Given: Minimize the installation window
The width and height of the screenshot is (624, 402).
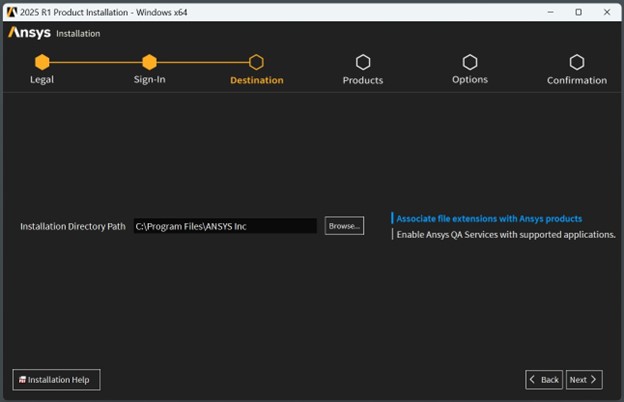Looking at the screenshot, I should click(x=550, y=12).
